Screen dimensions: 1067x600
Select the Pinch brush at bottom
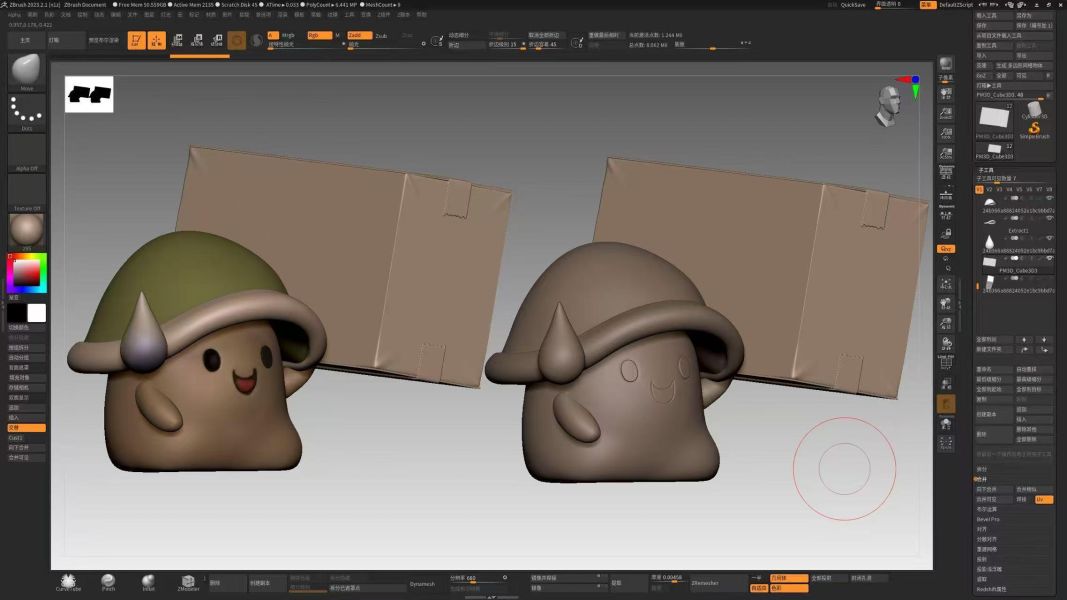coord(108,582)
